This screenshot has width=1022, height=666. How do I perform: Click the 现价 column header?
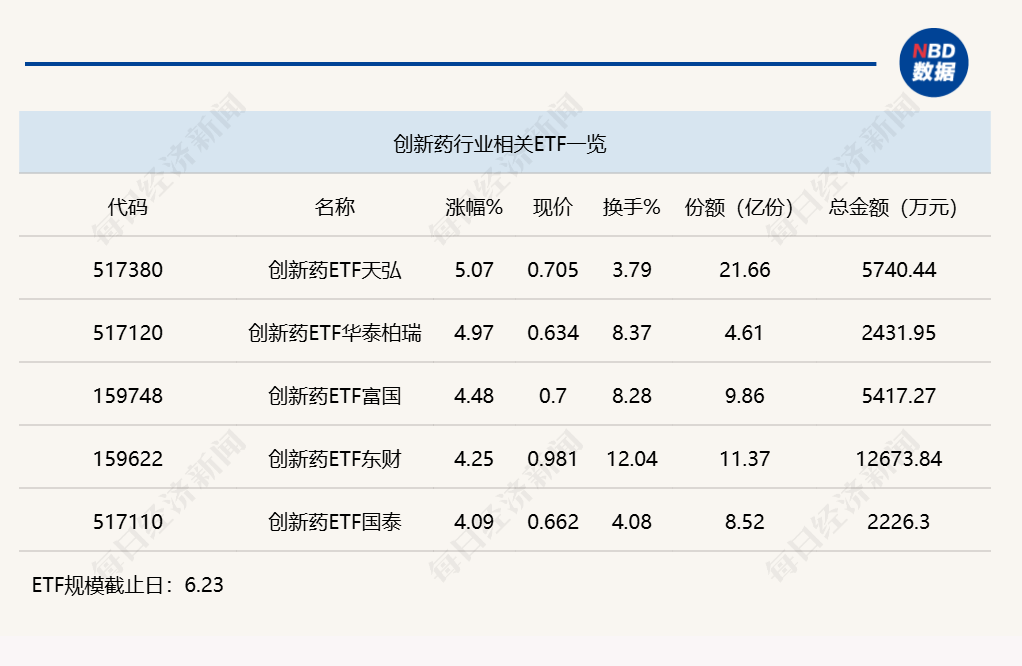click(x=553, y=207)
